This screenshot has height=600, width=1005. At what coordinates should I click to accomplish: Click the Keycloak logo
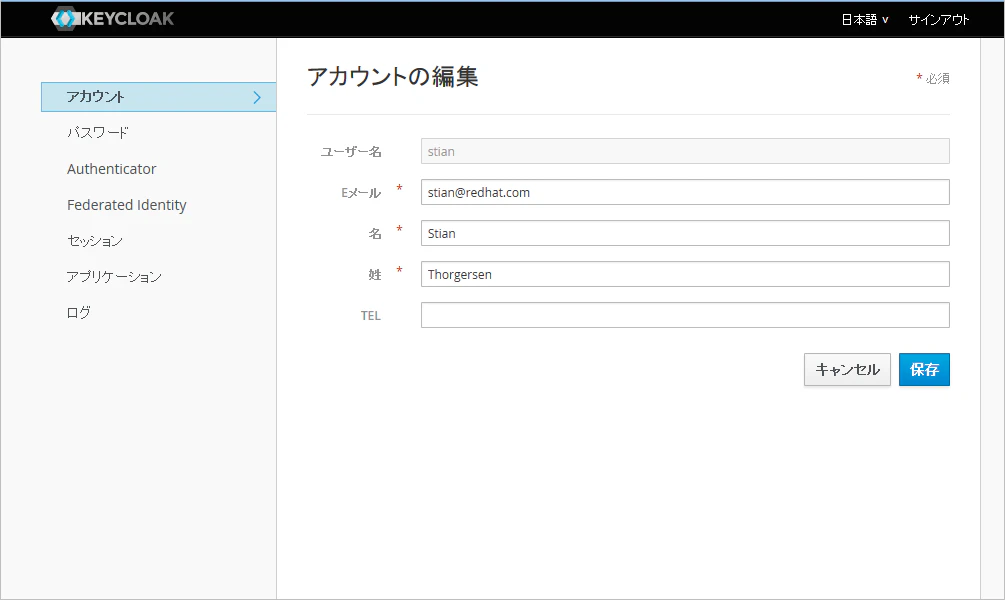(x=112, y=19)
